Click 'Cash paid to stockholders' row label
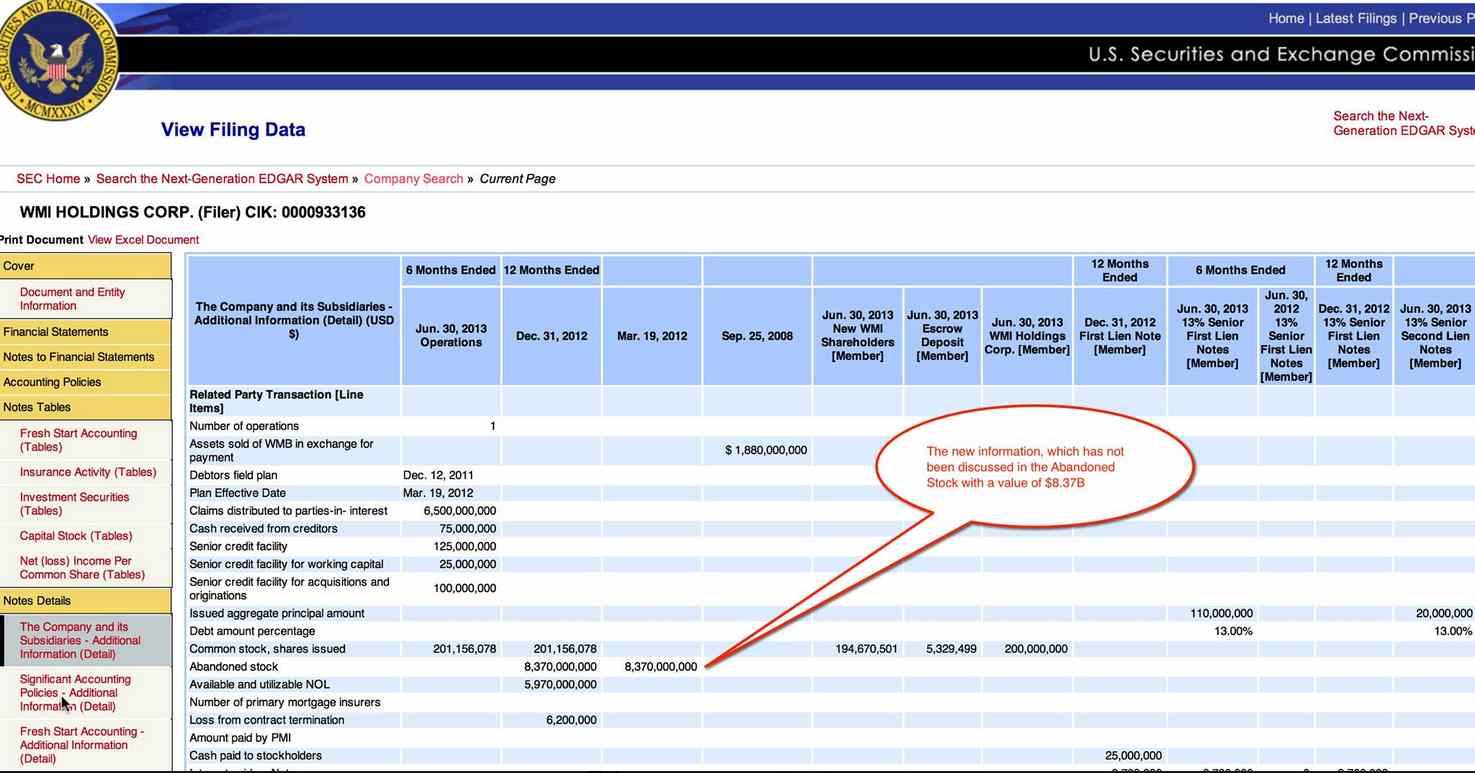This screenshot has height=773, width=1475. (256, 756)
